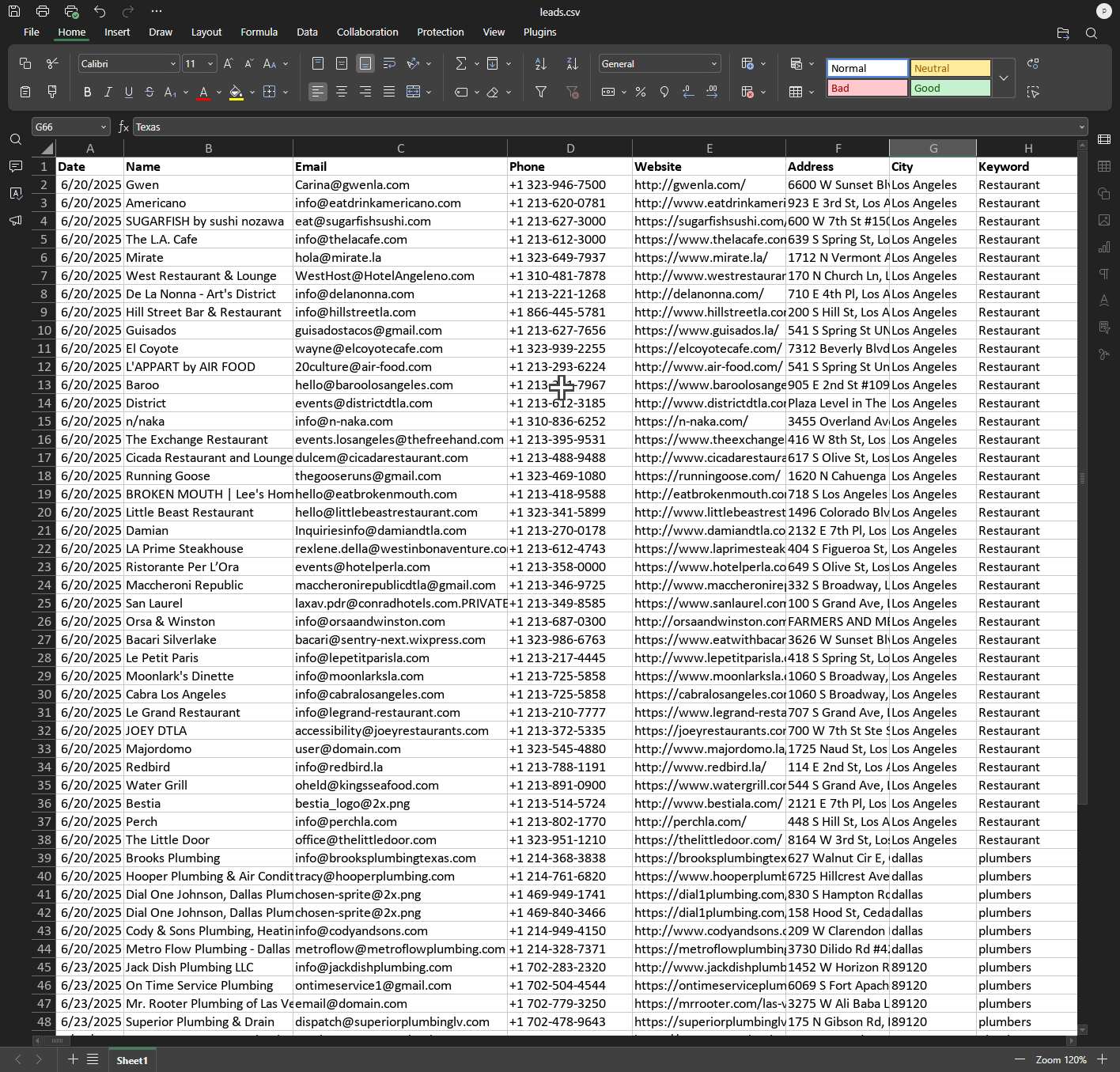Open the Formula tab
This screenshot has height=1072, width=1120.
click(x=259, y=32)
